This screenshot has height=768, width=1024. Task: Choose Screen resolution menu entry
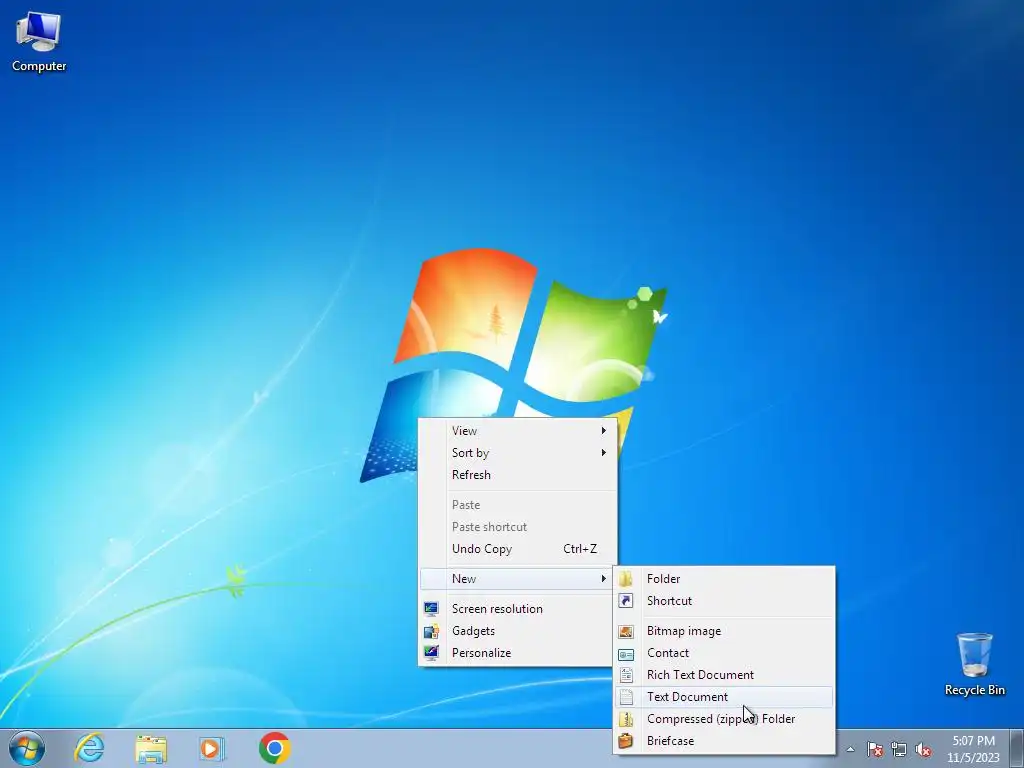pyautogui.click(x=517, y=609)
